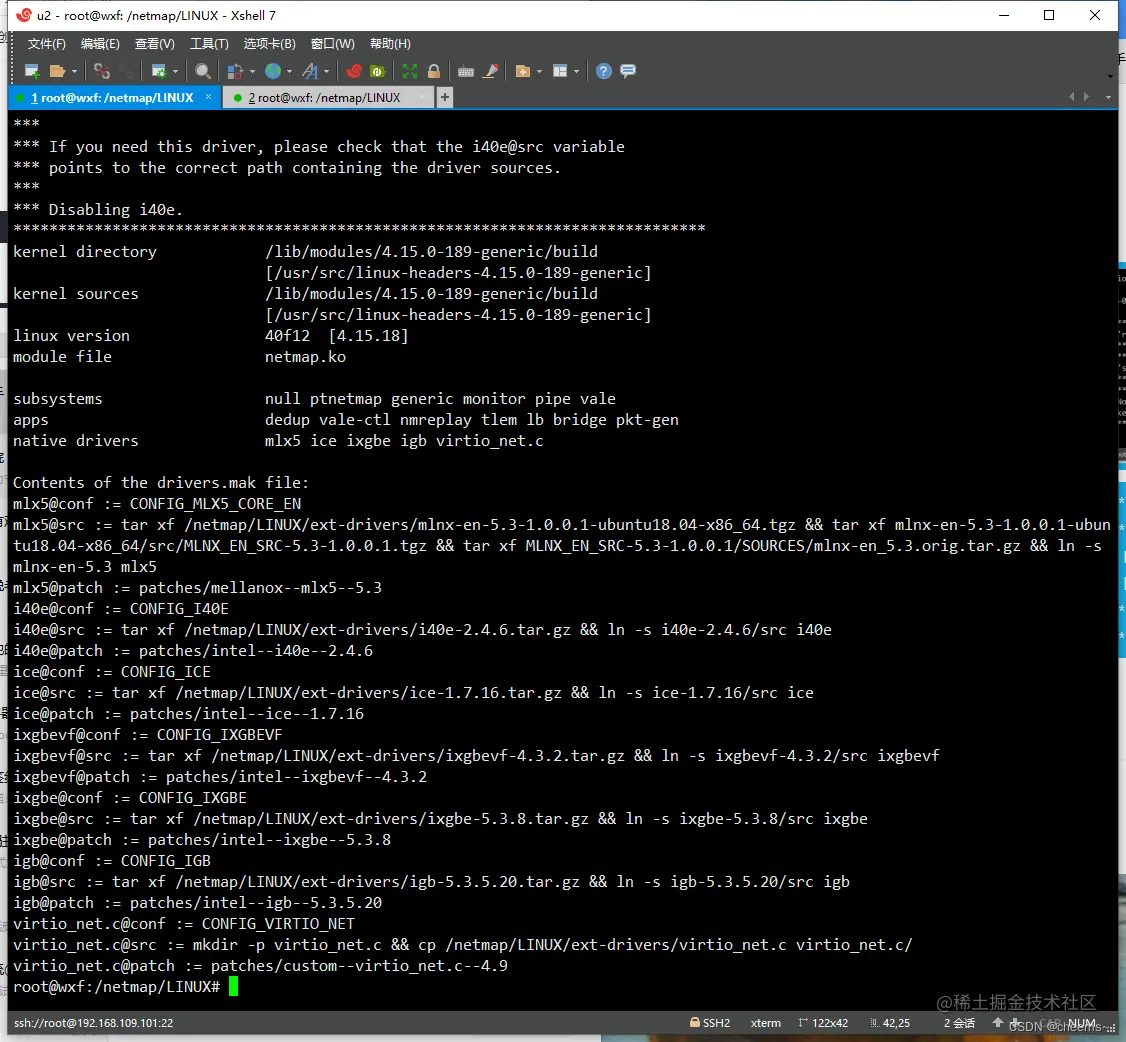Click the Find magnifier icon
The image size is (1126, 1042).
(203, 71)
